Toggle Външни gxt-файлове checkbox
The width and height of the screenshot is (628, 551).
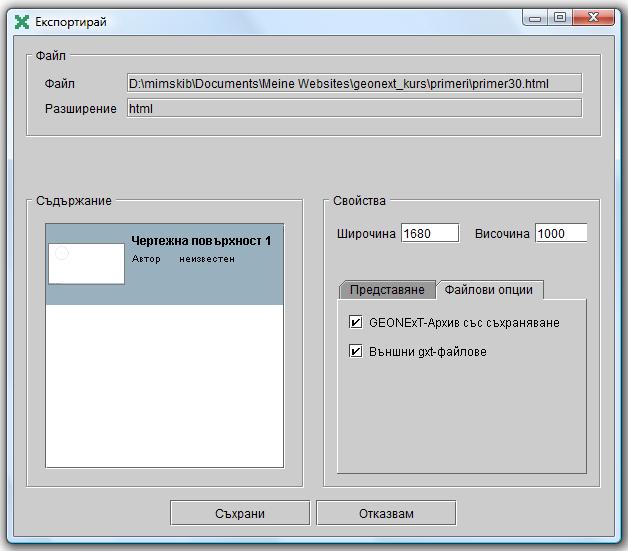(x=355, y=351)
